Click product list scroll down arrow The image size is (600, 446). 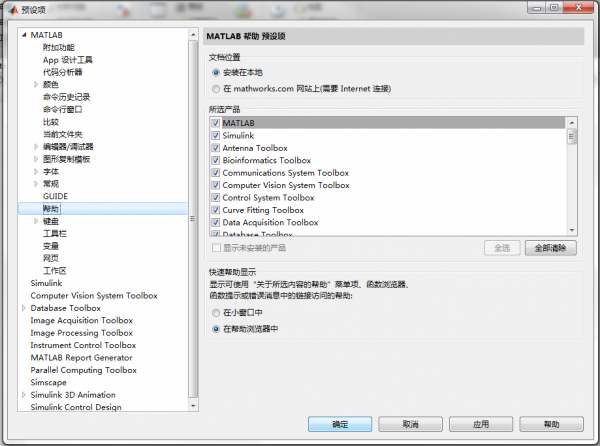(x=572, y=230)
